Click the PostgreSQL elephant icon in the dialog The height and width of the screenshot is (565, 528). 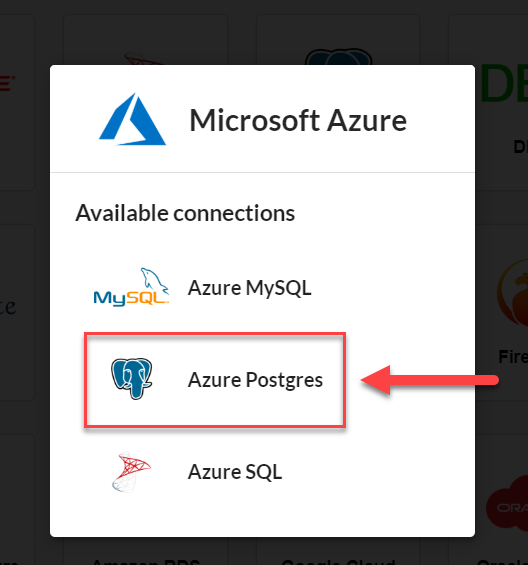[x=132, y=379]
